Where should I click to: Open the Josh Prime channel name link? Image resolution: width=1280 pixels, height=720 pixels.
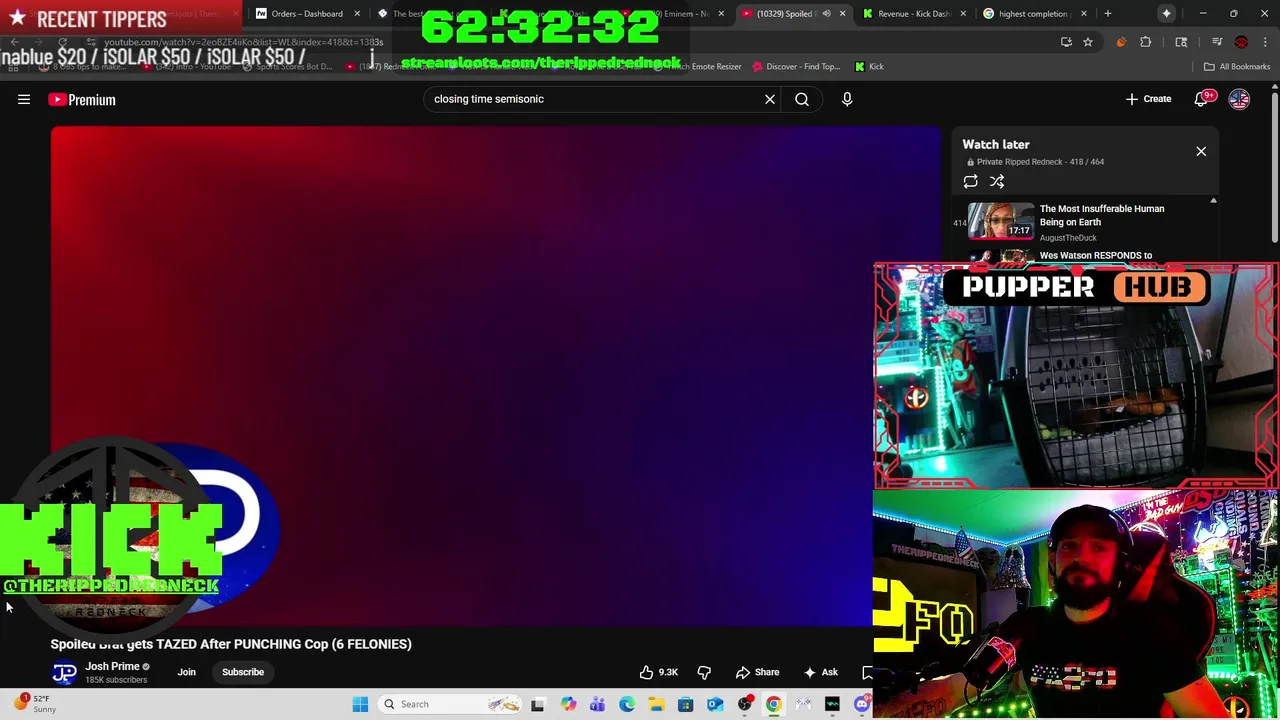pos(112,666)
